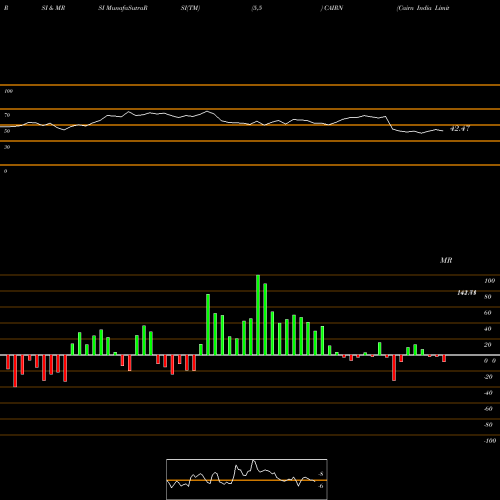Click the -100 label on MR axis
This screenshot has width=500, height=500.
click(x=490, y=441)
